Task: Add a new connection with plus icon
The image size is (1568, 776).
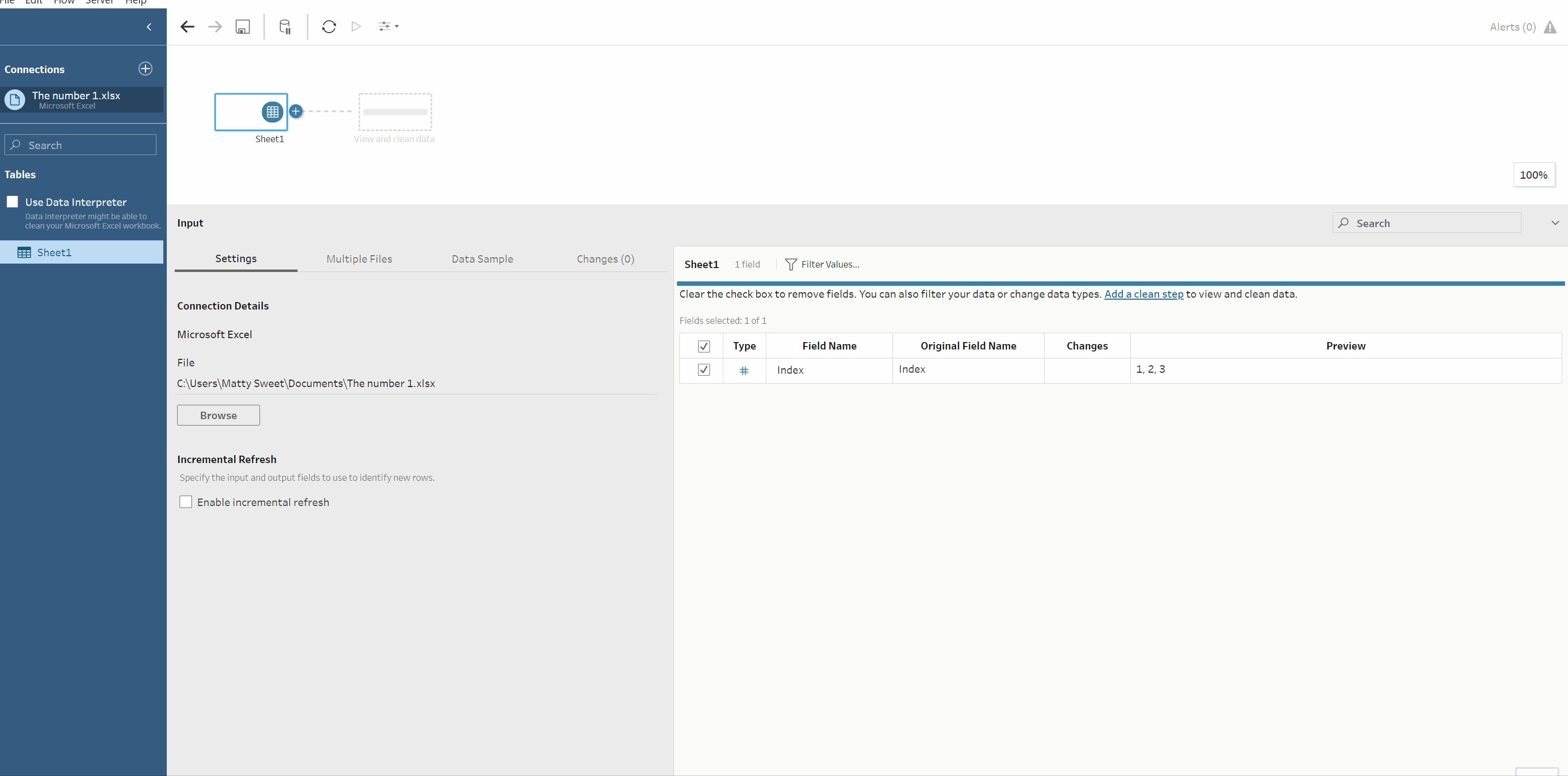Action: (146, 69)
